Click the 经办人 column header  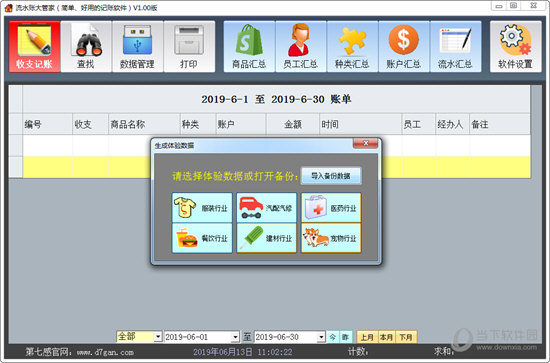(x=452, y=124)
